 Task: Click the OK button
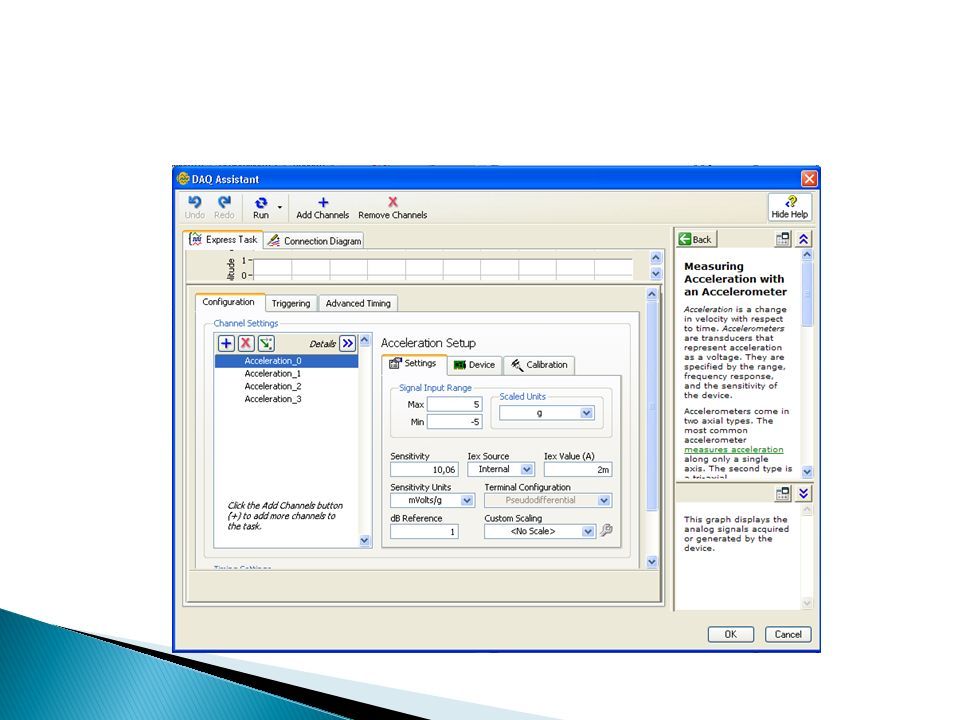[x=731, y=634]
